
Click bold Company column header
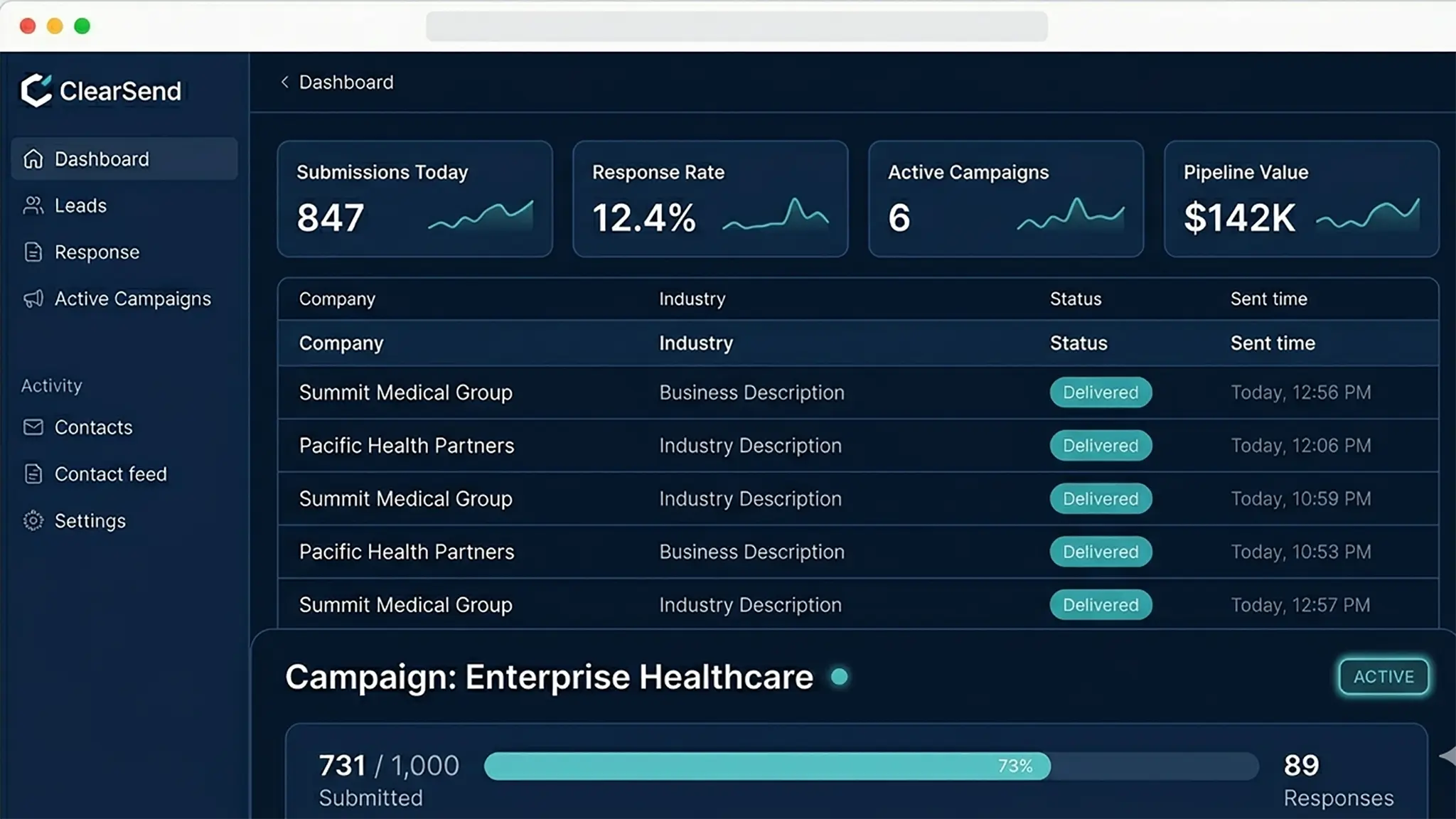[341, 343]
